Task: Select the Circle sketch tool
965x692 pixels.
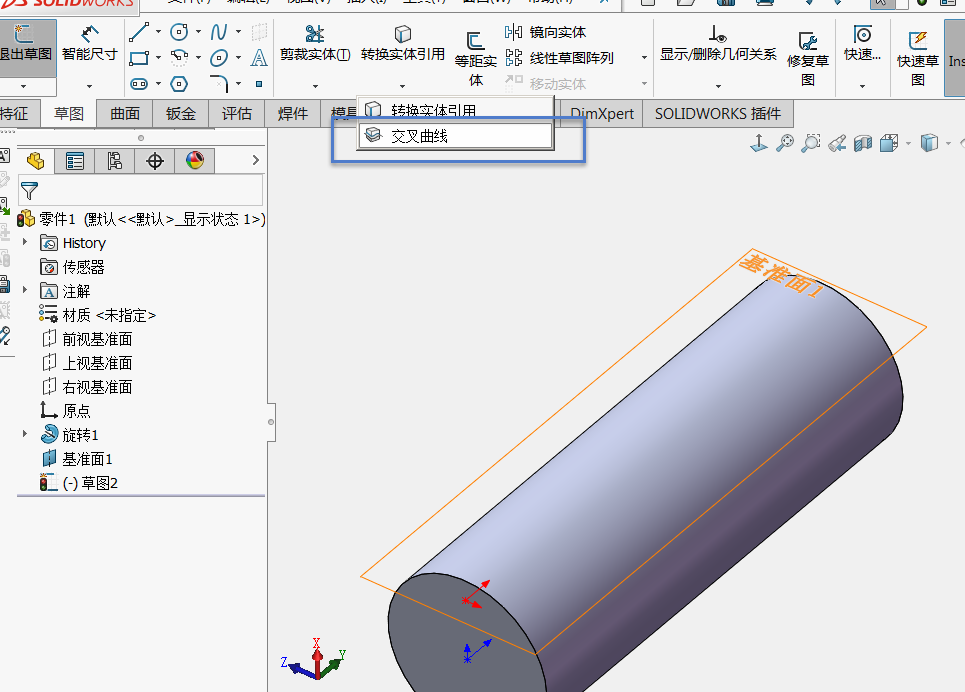Action: pyautogui.click(x=178, y=31)
